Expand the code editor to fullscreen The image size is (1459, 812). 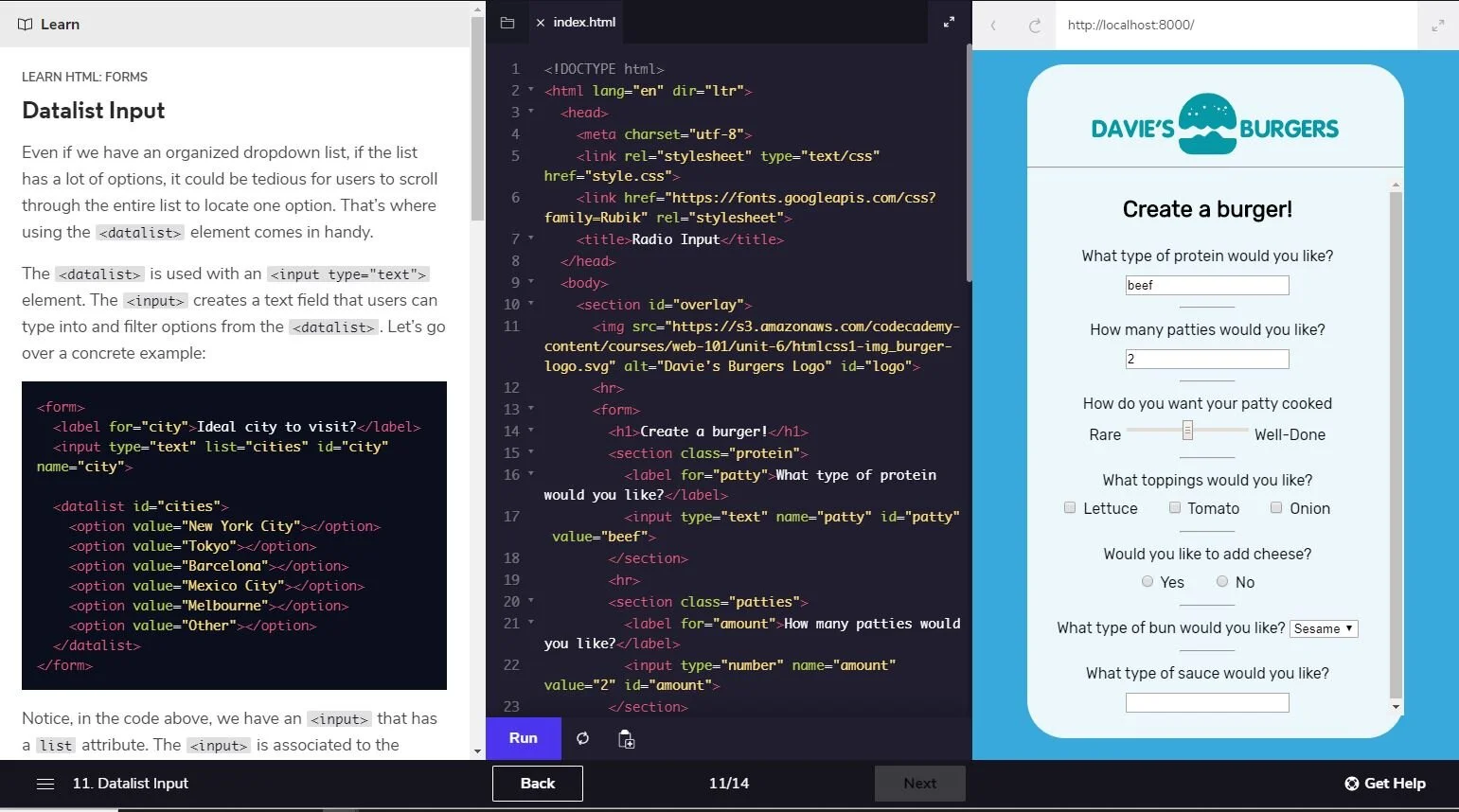[949, 21]
